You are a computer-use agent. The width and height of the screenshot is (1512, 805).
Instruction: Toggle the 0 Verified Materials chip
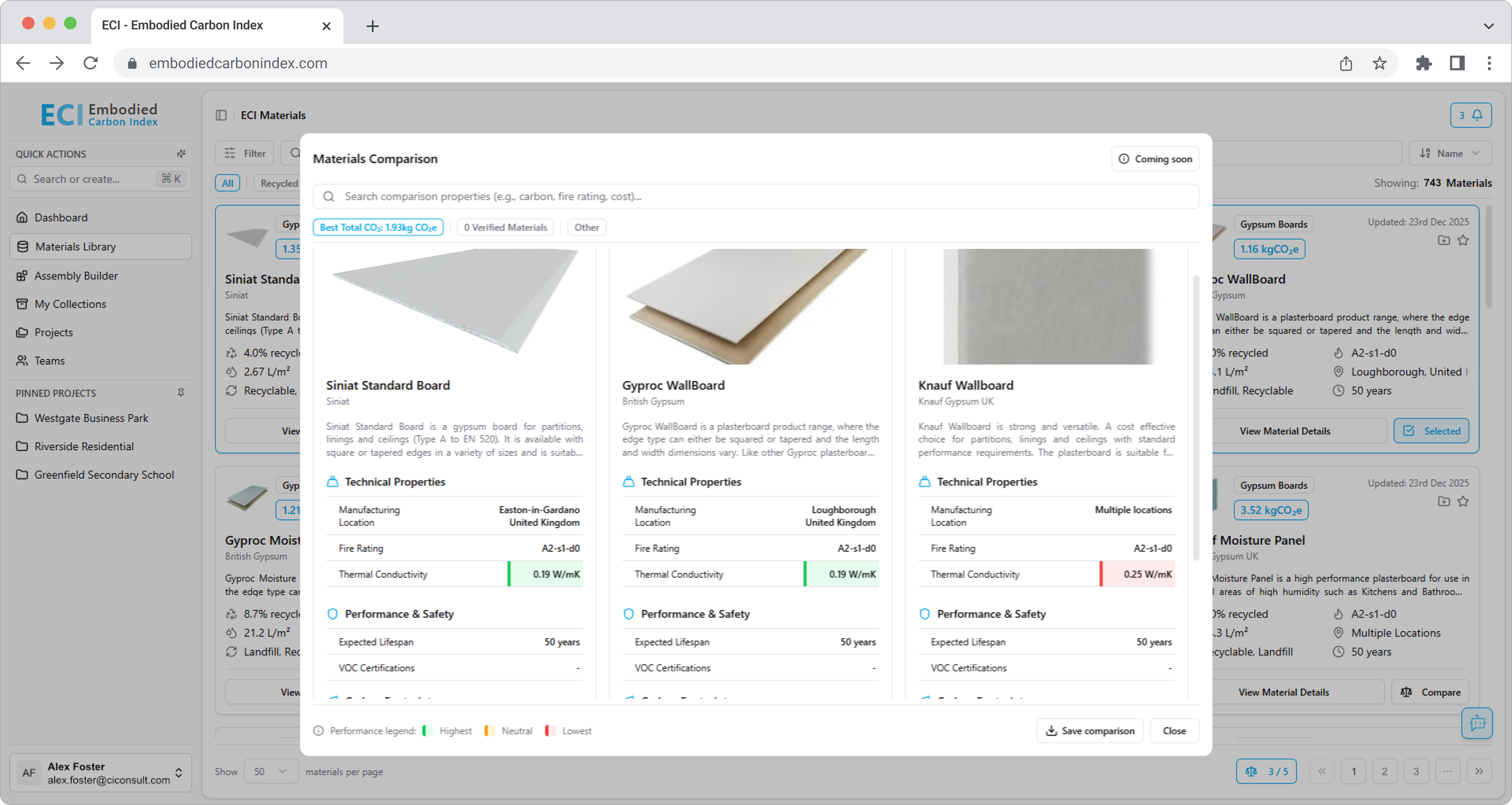505,227
